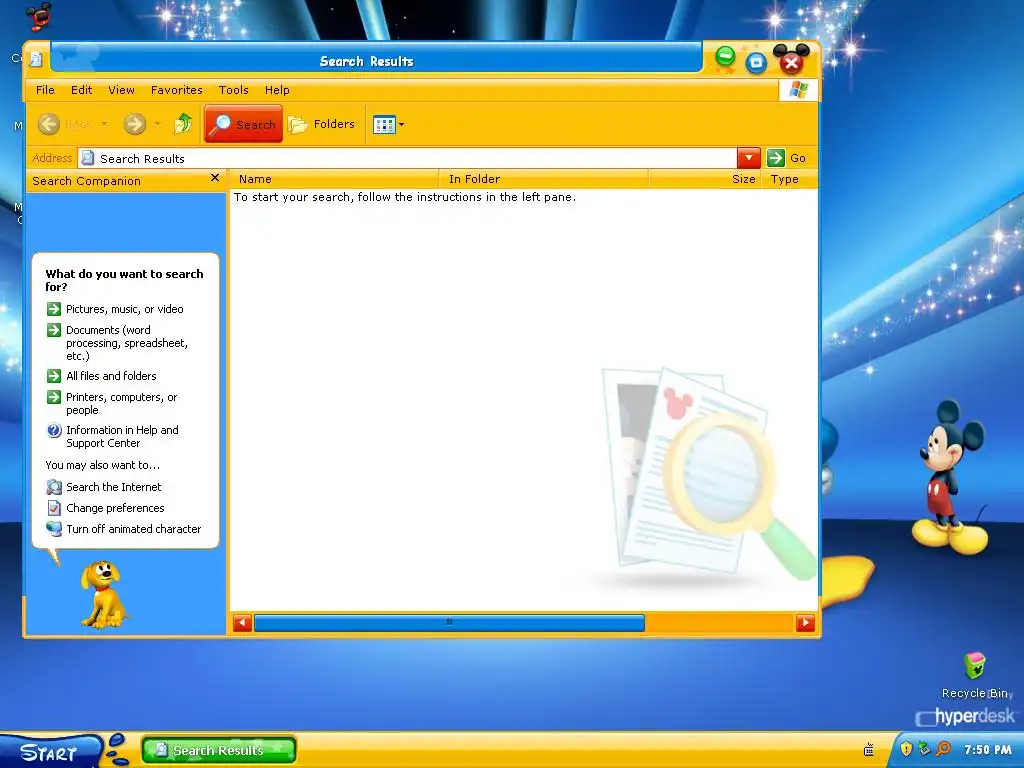Open the Start menu
1024x768 pixels.
click(x=51, y=752)
